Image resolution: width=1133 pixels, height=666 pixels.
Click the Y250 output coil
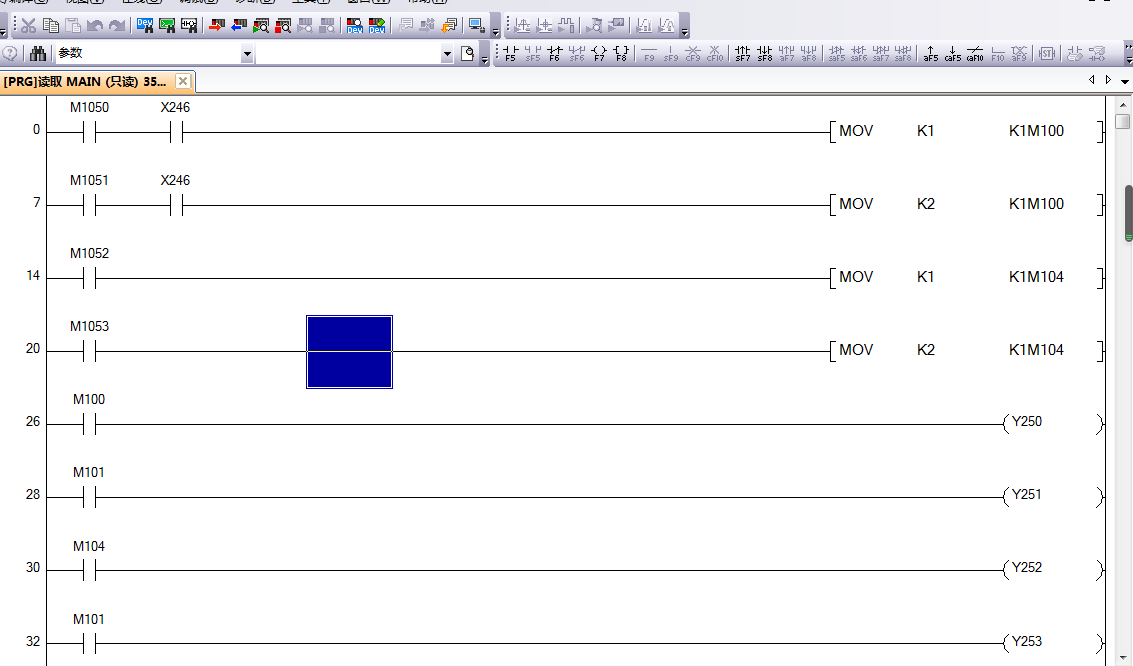click(x=1027, y=423)
